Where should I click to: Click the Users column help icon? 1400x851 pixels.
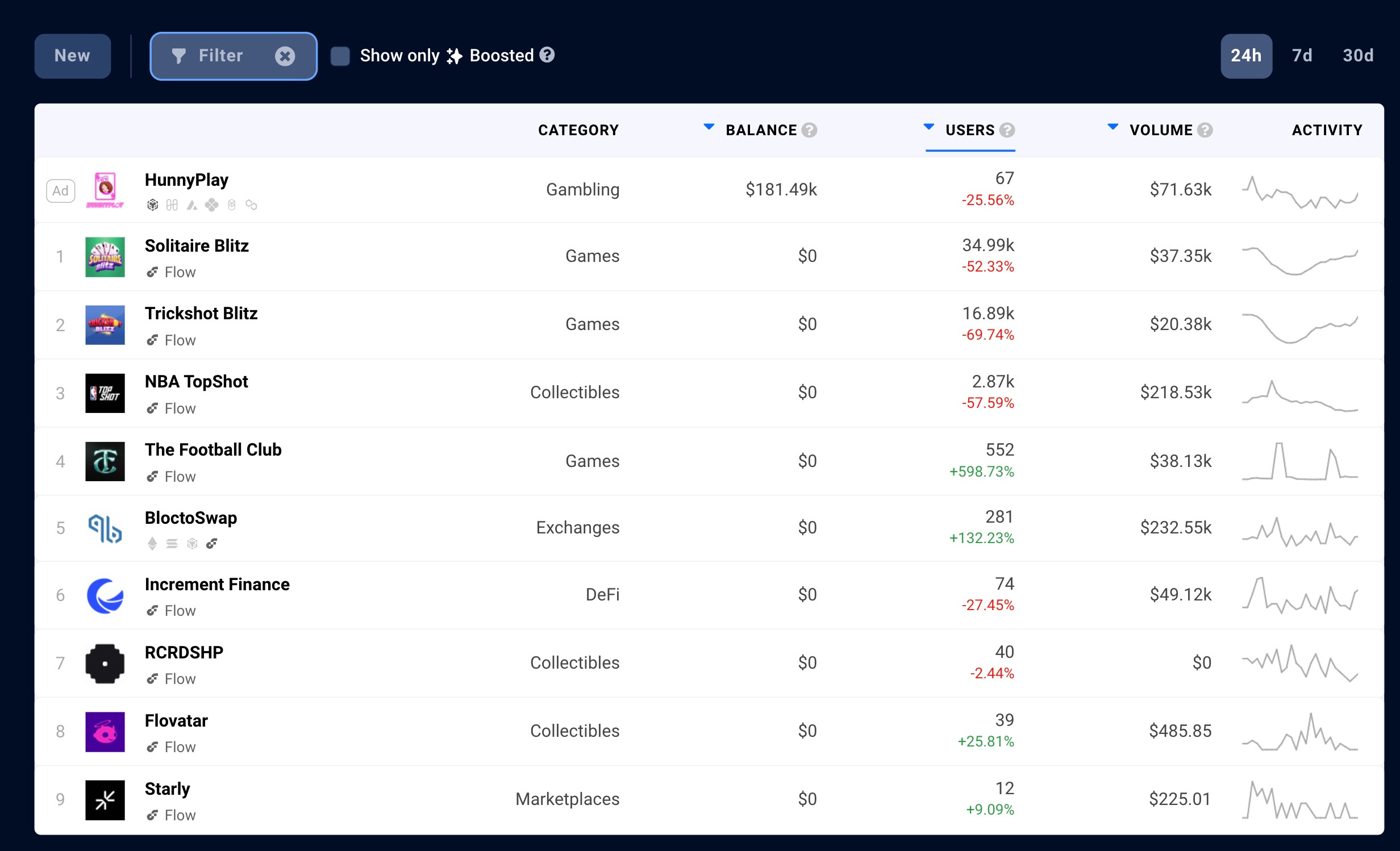coord(1007,130)
